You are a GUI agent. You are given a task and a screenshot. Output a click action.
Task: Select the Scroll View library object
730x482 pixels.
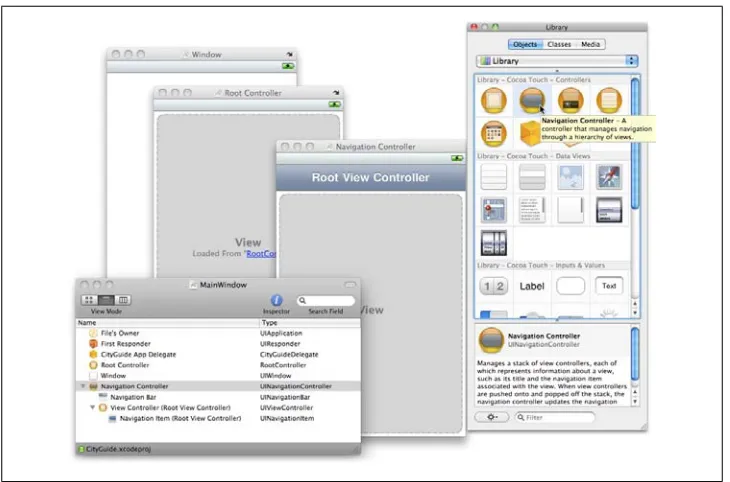(570, 210)
